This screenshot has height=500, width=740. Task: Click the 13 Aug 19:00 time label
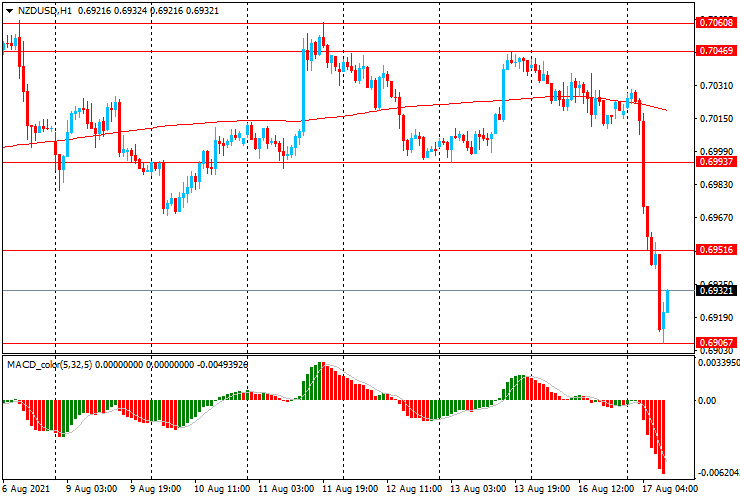[x=542, y=489]
